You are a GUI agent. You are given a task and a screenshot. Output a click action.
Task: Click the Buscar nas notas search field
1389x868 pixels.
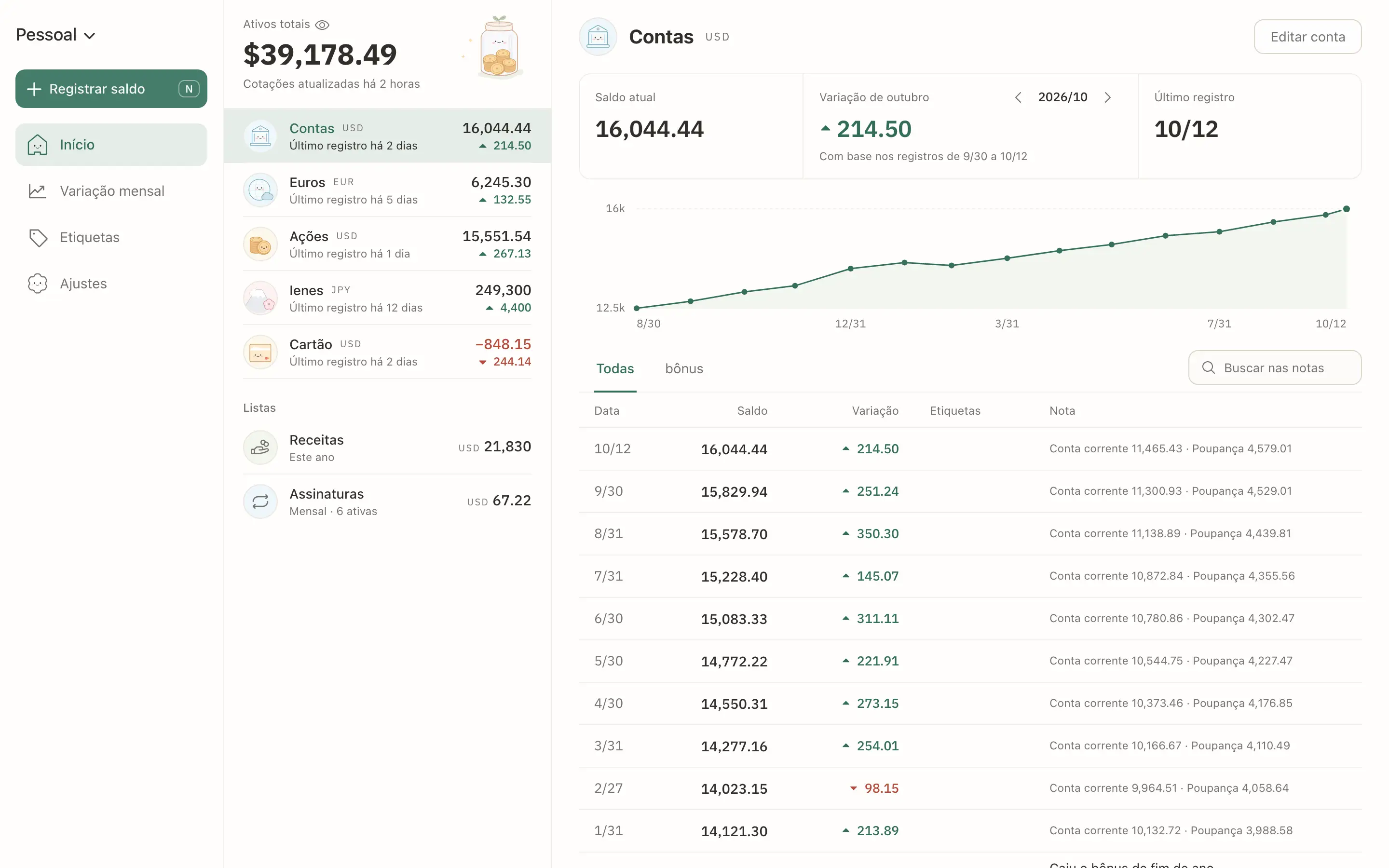(1275, 368)
